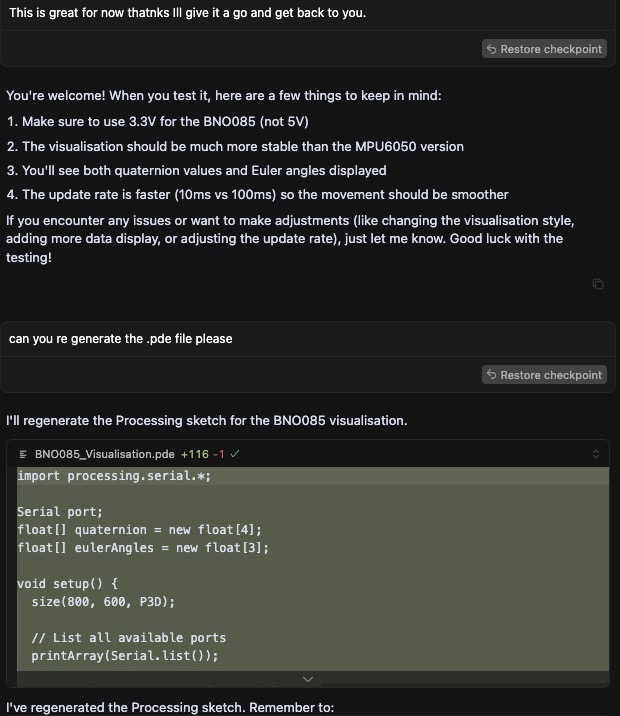Screen dimensions: 620x716
Task: Click the file icon beside BNO085_Visualisation.pde
Action: point(23,454)
